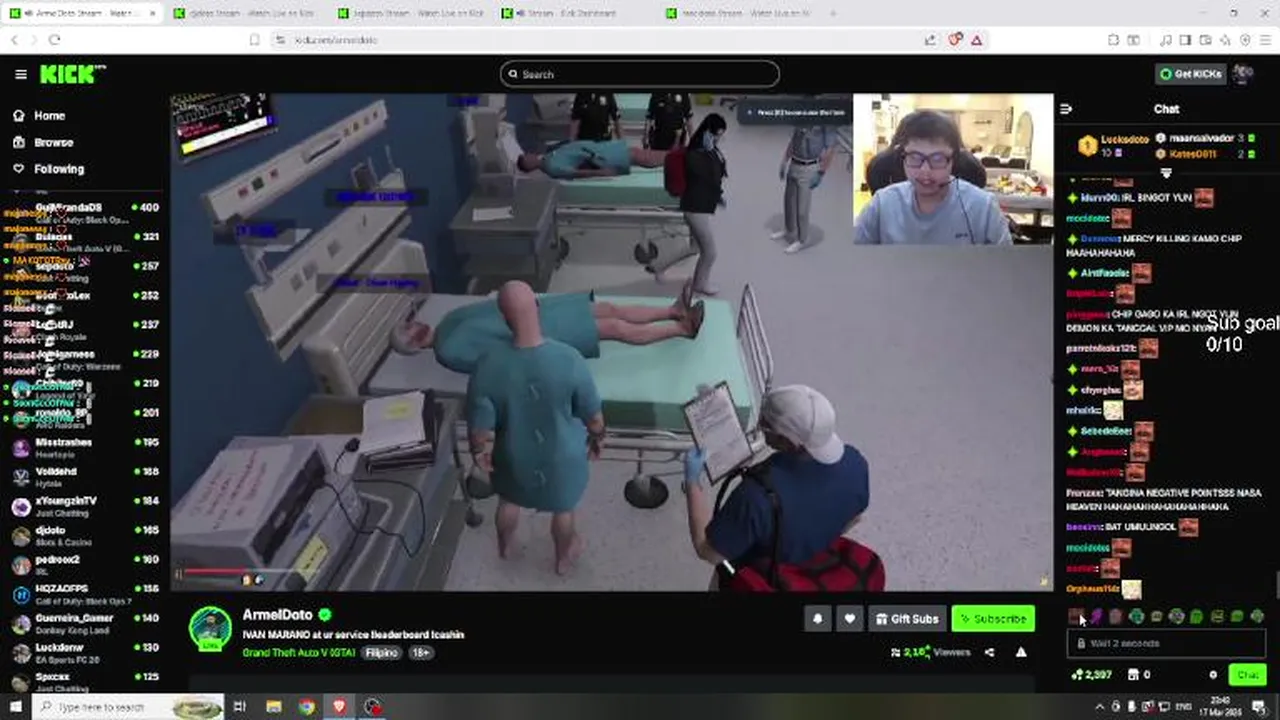Open the hamburger sidebar menu

click(x=20, y=74)
